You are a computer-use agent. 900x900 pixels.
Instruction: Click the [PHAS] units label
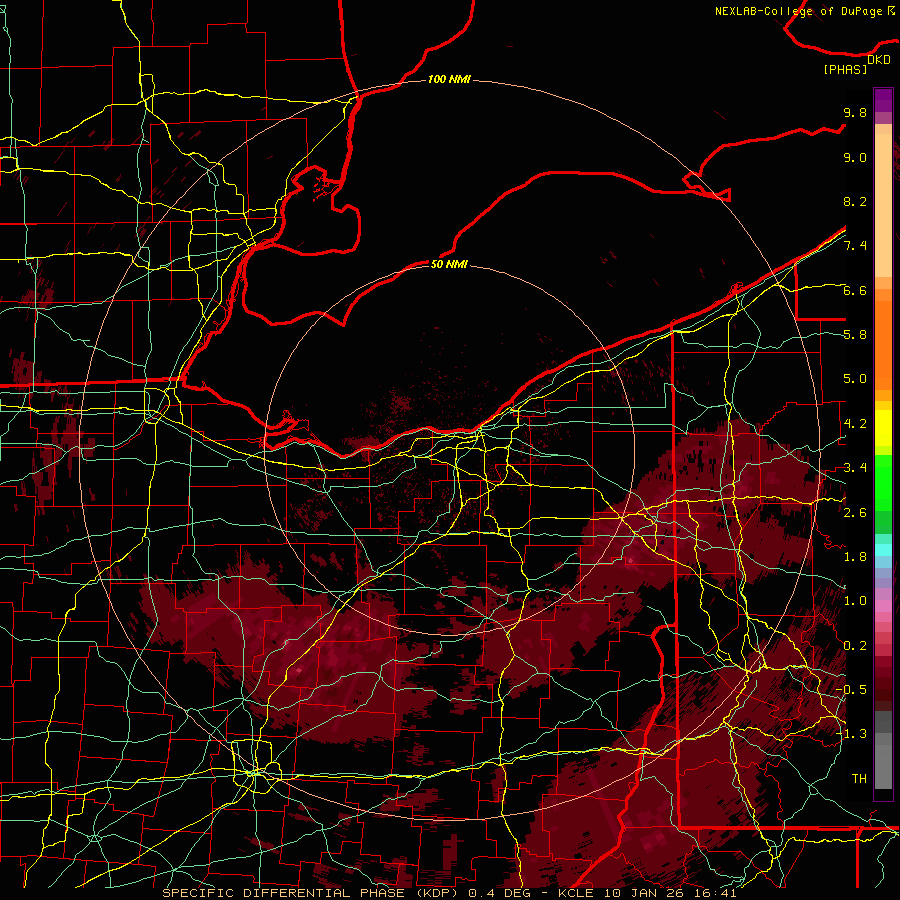[845, 70]
